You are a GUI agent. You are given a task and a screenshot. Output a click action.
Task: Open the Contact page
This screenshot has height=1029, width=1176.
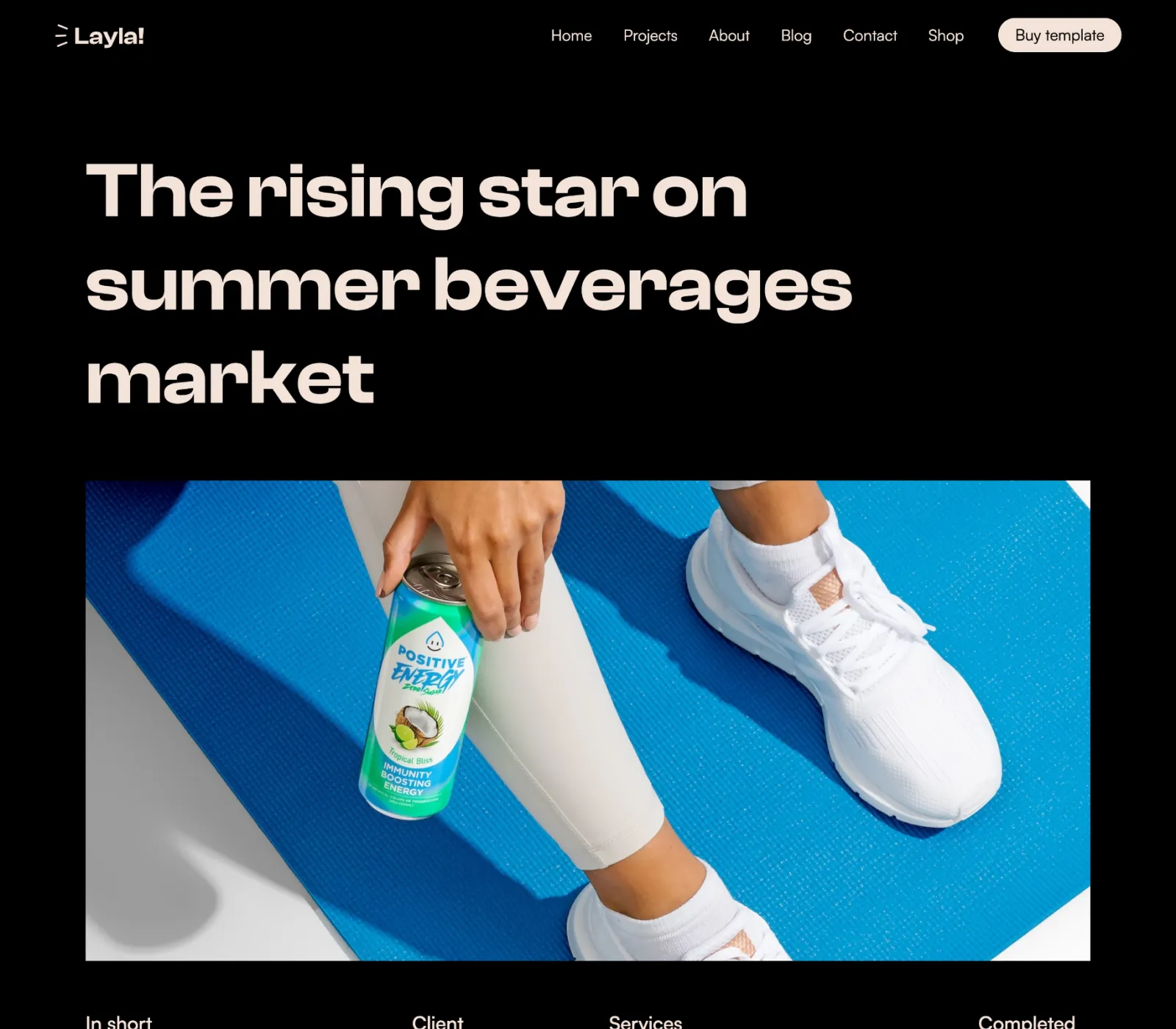coord(870,35)
